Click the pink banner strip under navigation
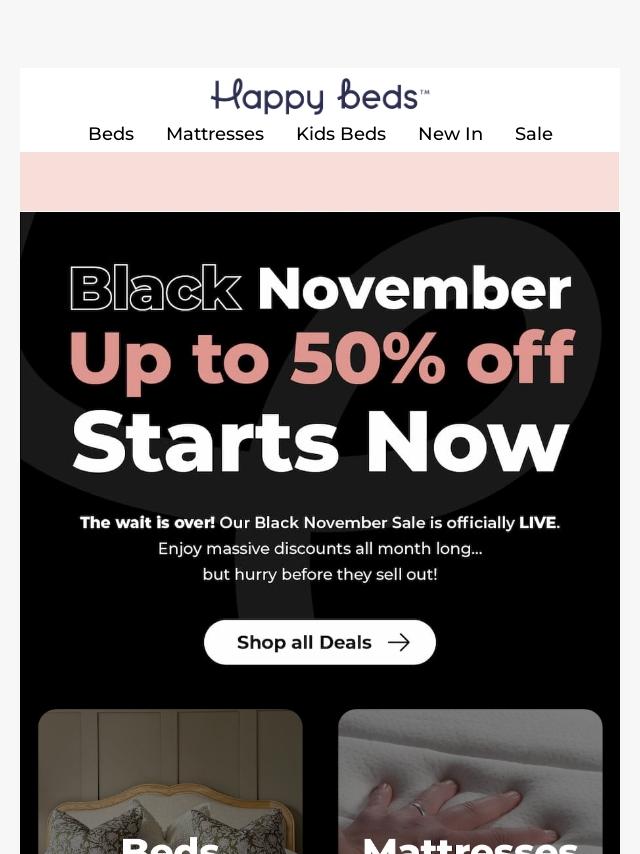 320,182
